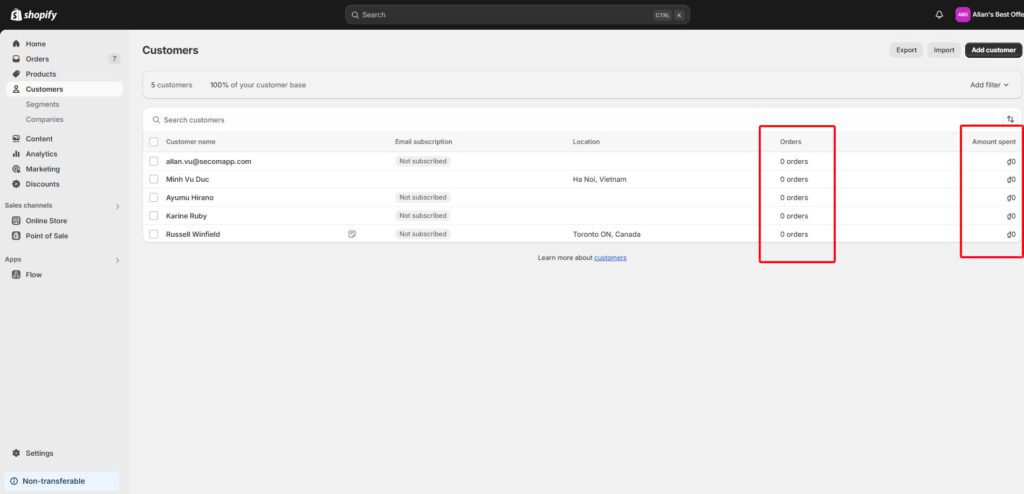Select the Karine Ruby checkbox
Image resolution: width=1024 pixels, height=494 pixels.
pyautogui.click(x=154, y=216)
